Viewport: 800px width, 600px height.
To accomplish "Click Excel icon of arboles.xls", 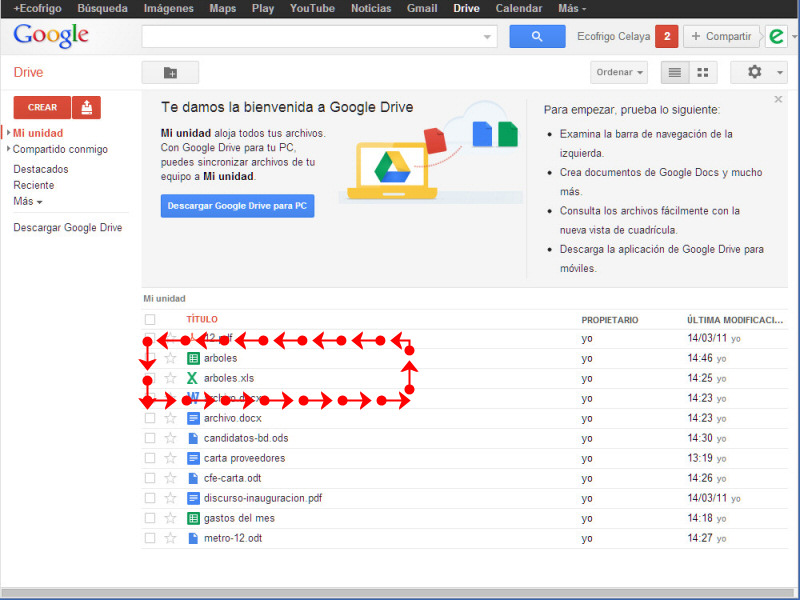I will click(x=192, y=378).
